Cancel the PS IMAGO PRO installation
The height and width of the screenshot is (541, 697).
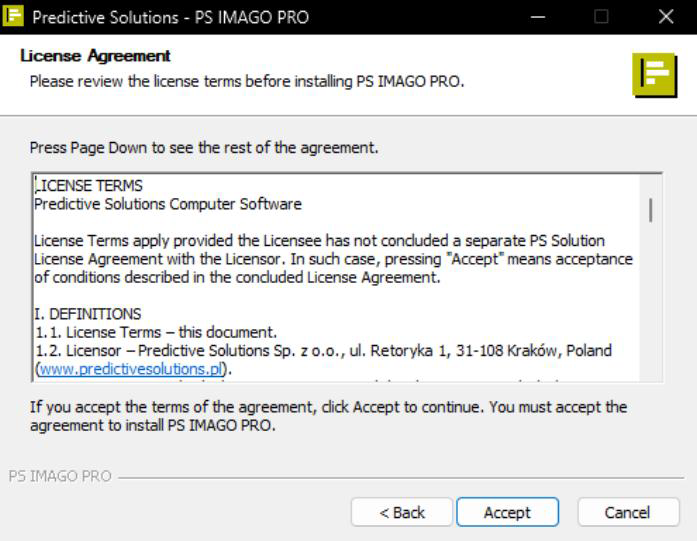point(628,512)
